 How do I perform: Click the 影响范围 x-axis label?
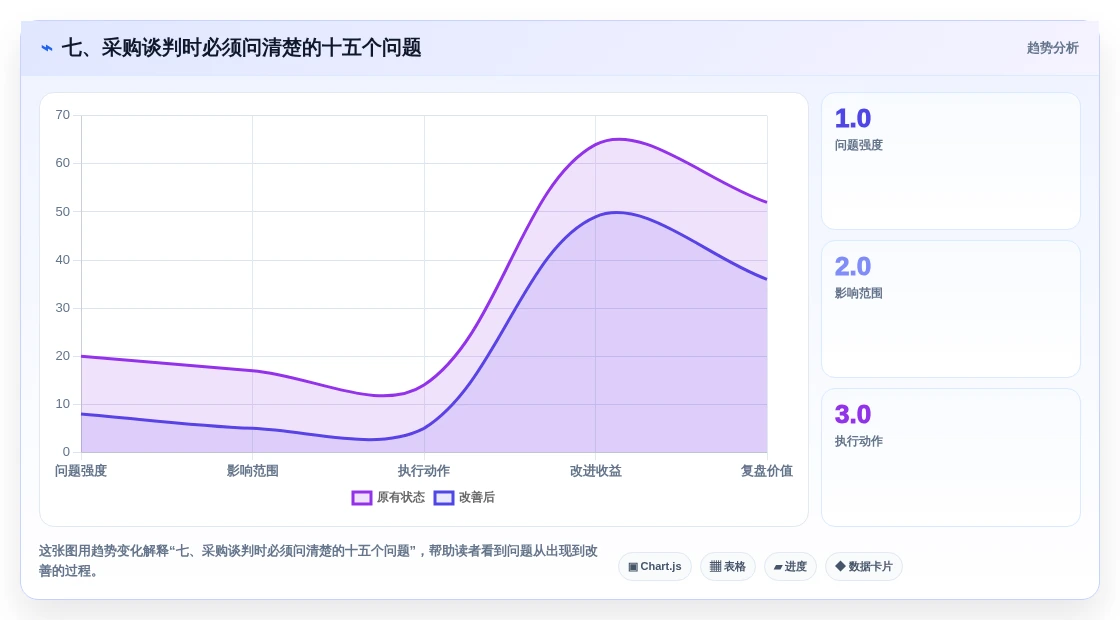pyautogui.click(x=252, y=471)
